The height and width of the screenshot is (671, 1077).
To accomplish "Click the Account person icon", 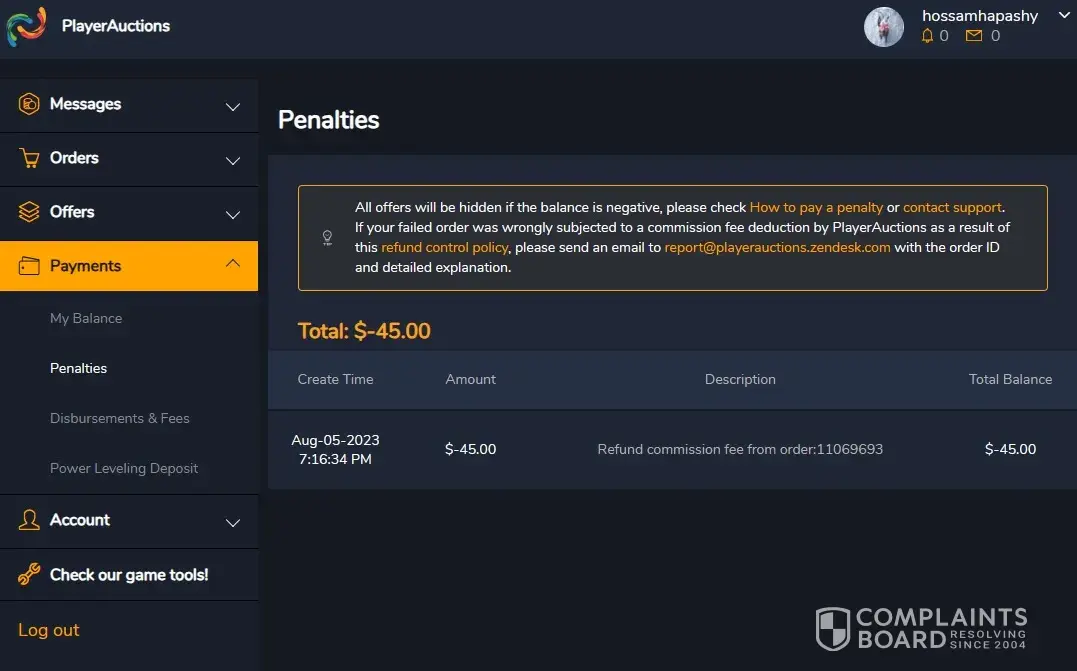I will coord(30,520).
